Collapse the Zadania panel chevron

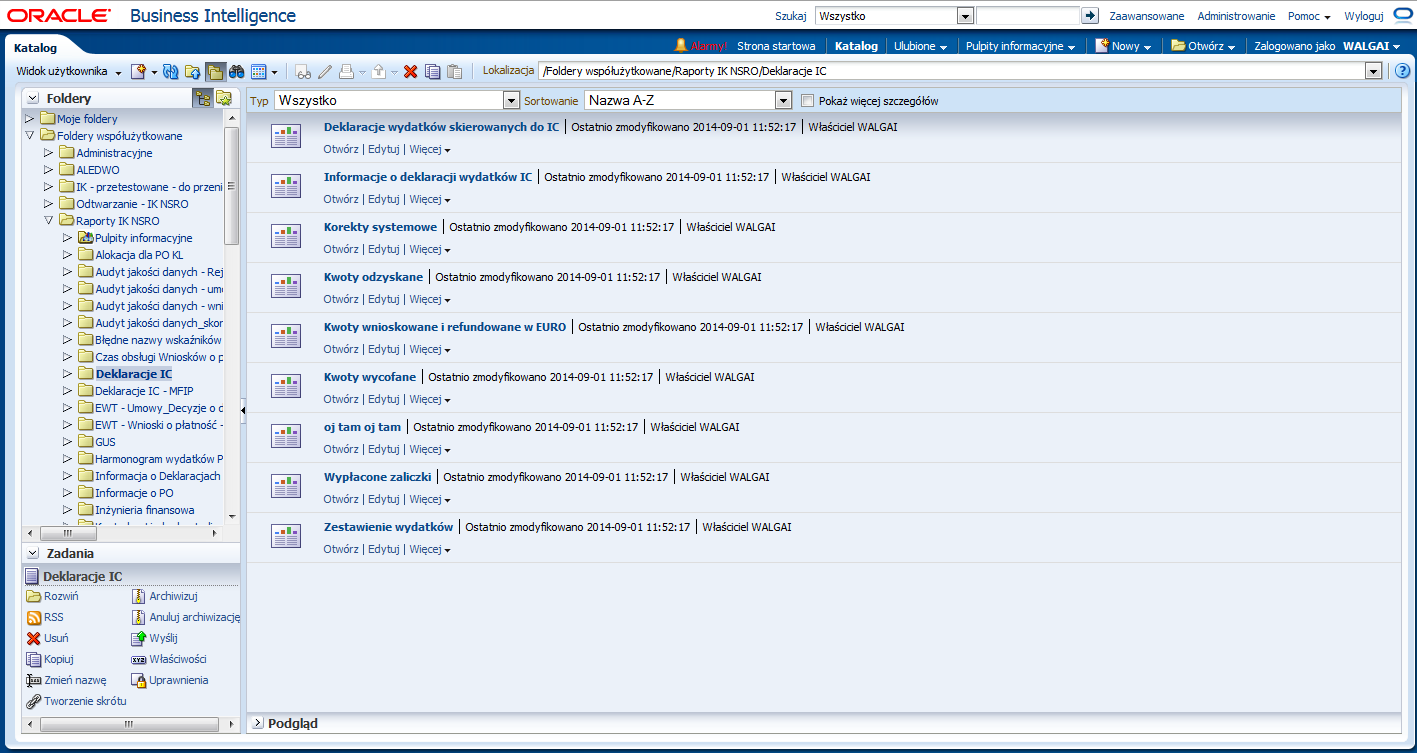click(33, 553)
